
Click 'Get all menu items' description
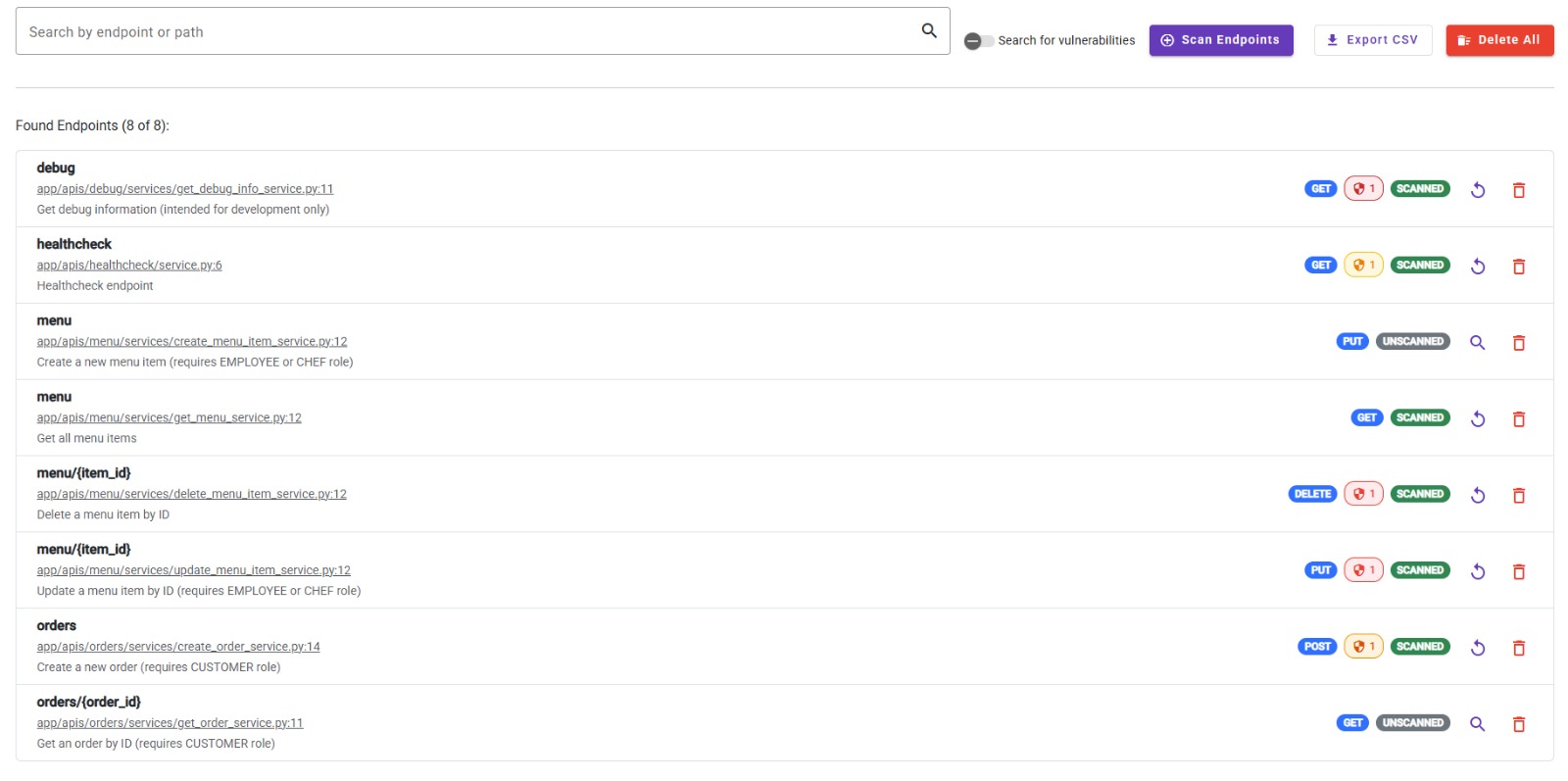[87, 439]
